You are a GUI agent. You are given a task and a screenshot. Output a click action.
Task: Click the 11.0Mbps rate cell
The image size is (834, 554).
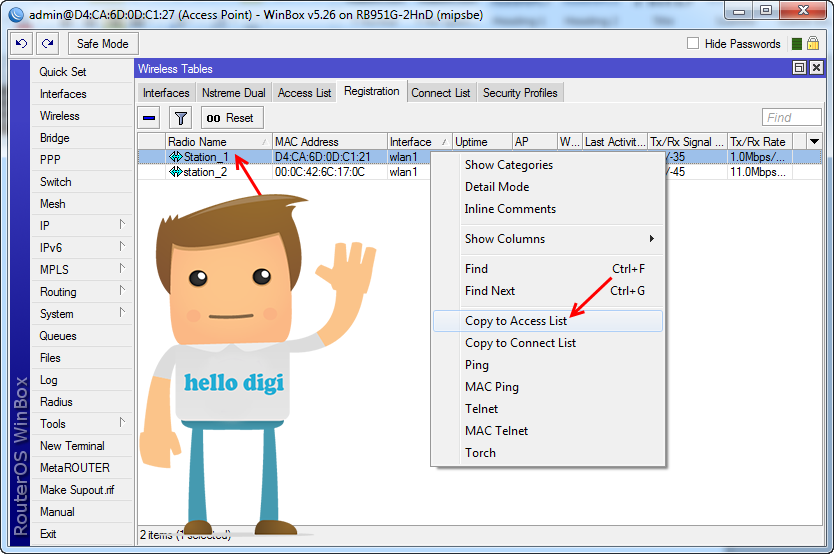(760, 172)
